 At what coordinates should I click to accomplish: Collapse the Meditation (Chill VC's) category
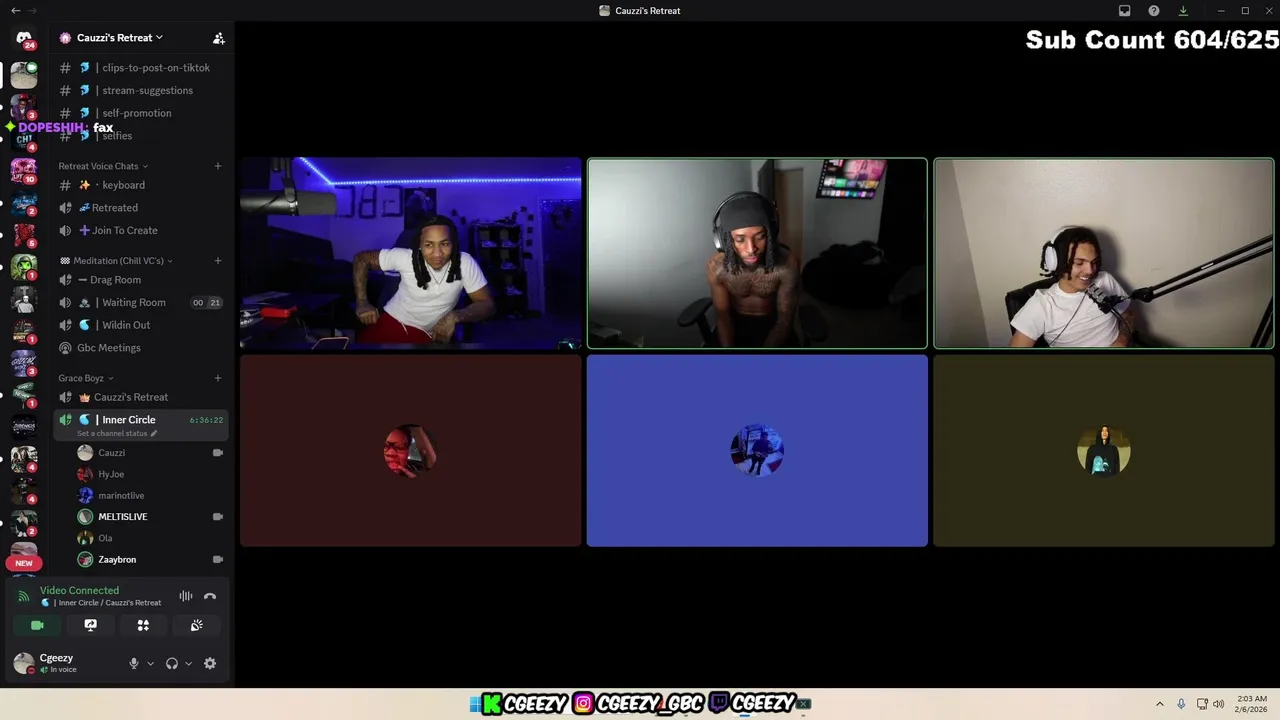point(116,261)
